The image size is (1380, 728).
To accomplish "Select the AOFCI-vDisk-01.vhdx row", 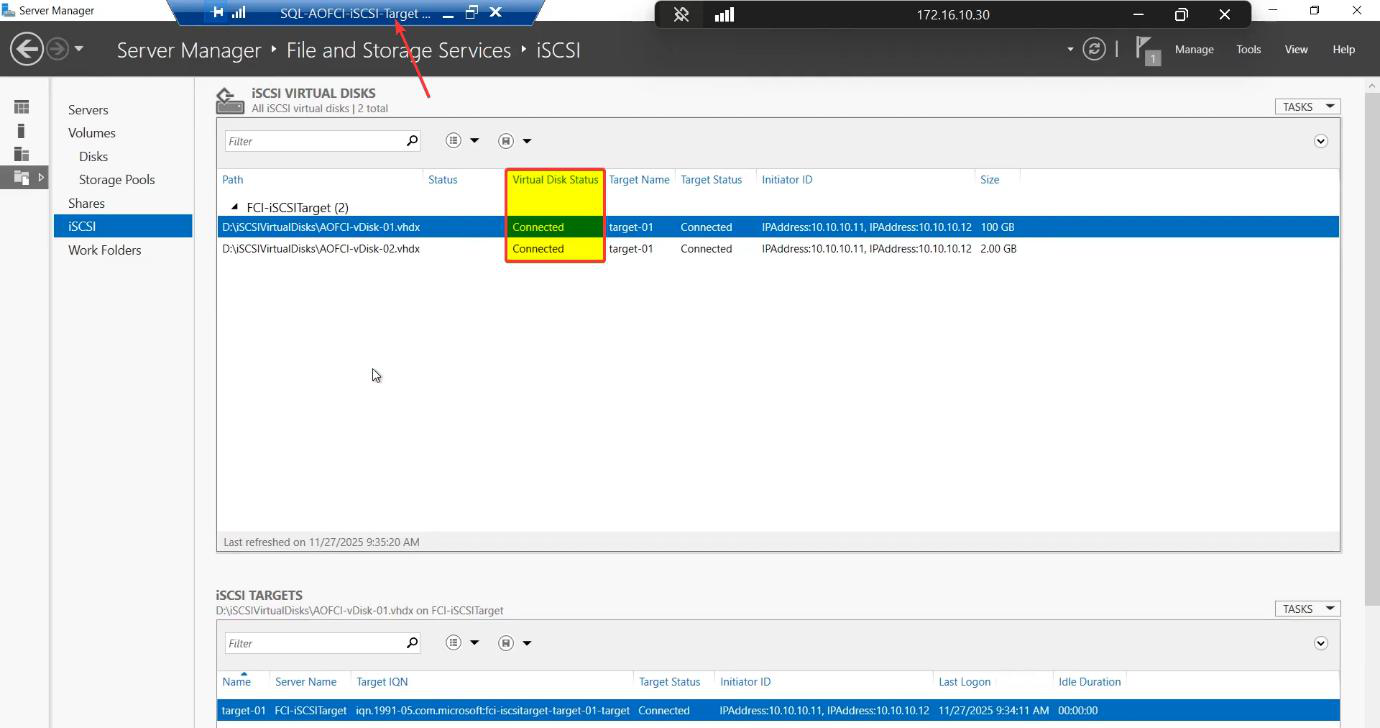I will pos(778,227).
